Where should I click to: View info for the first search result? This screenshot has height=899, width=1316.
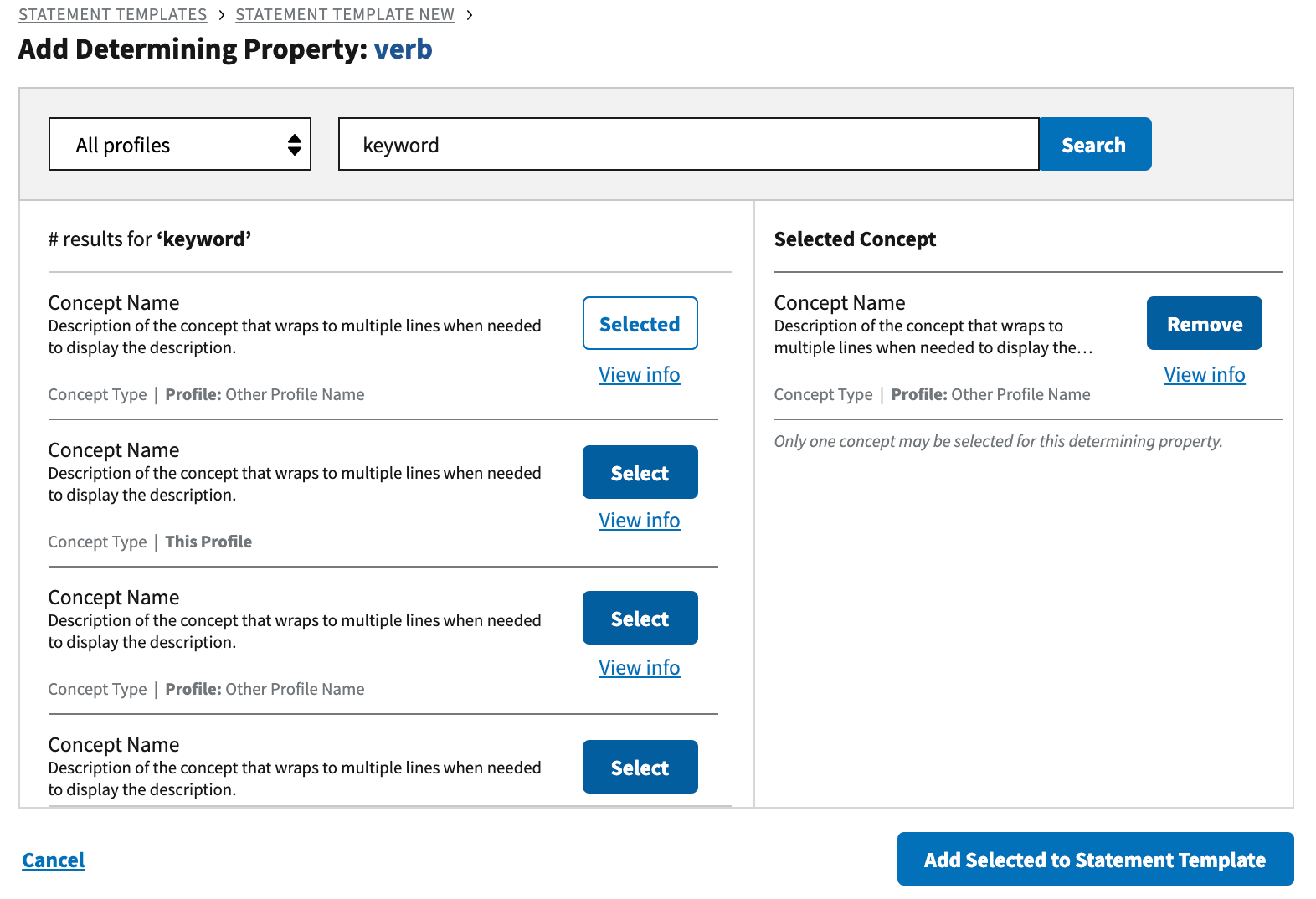640,375
